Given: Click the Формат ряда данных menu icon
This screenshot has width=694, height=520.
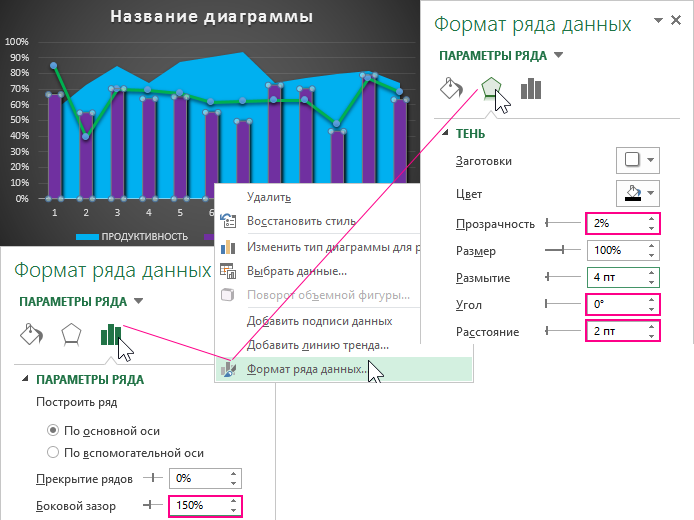Looking at the screenshot, I should click(228, 369).
